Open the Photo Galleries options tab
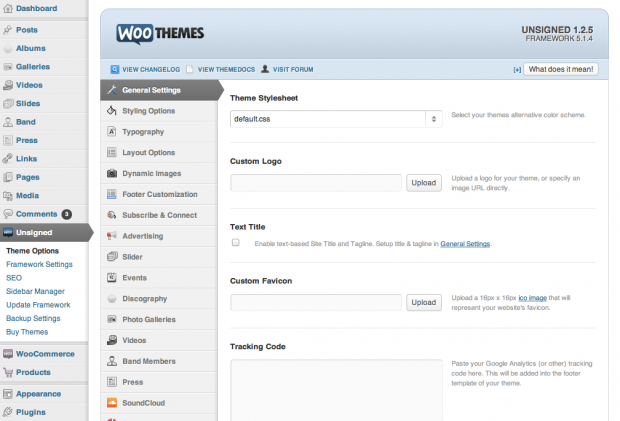Screen dimensions: 620x421 pos(159,319)
